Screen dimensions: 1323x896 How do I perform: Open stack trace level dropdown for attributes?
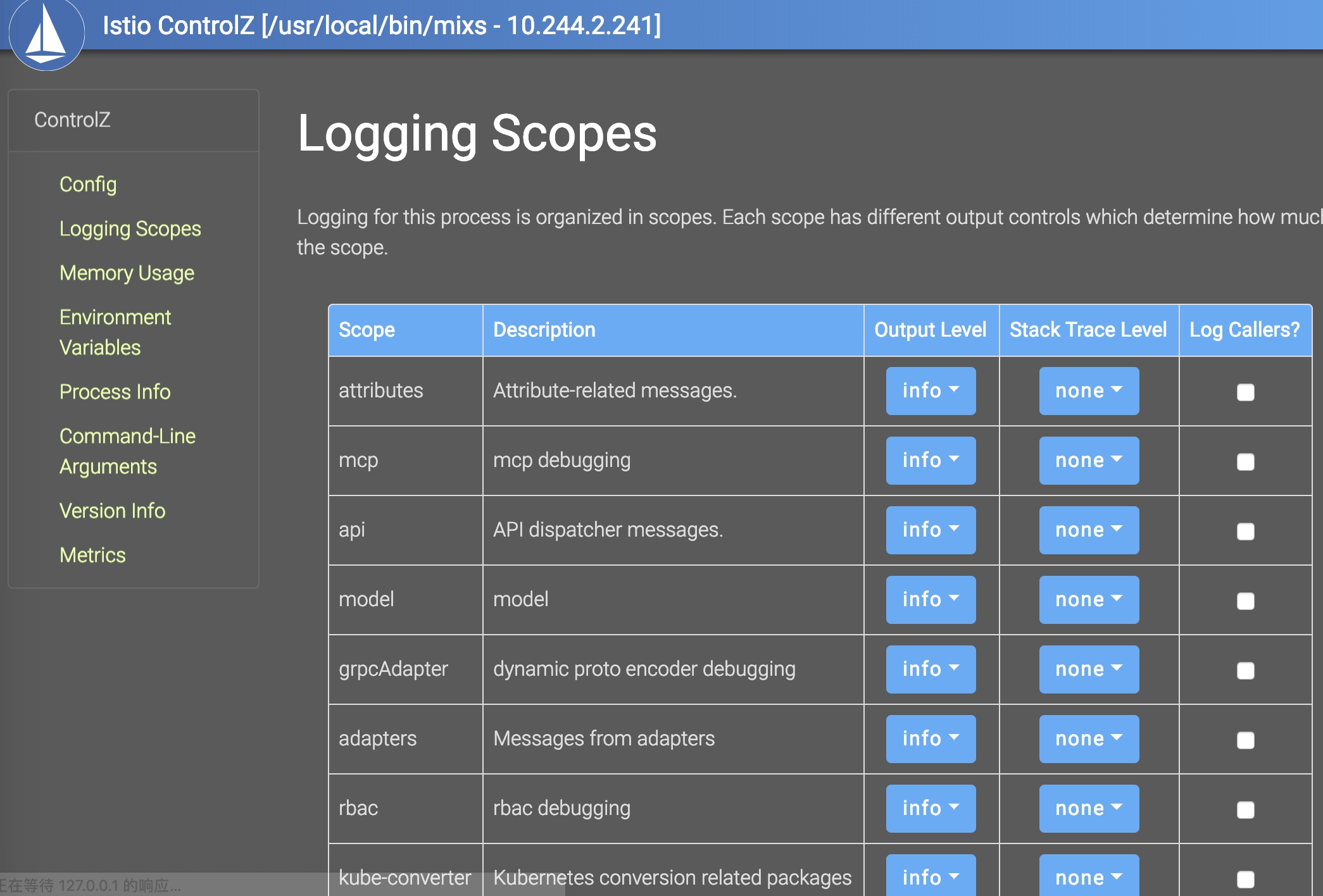[1089, 391]
